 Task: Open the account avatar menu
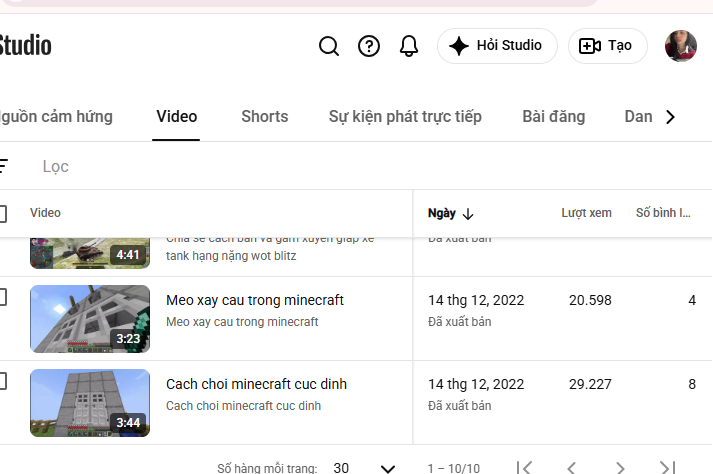[681, 46]
